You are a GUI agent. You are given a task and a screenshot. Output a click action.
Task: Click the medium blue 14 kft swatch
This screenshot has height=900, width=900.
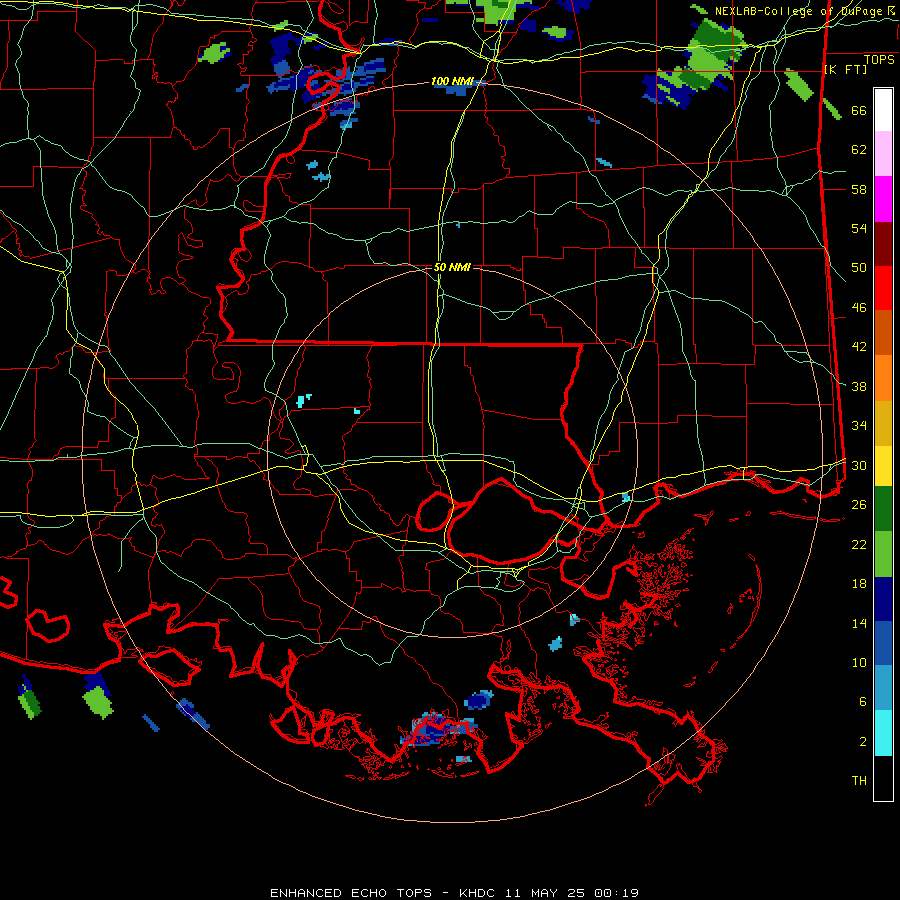point(883,643)
